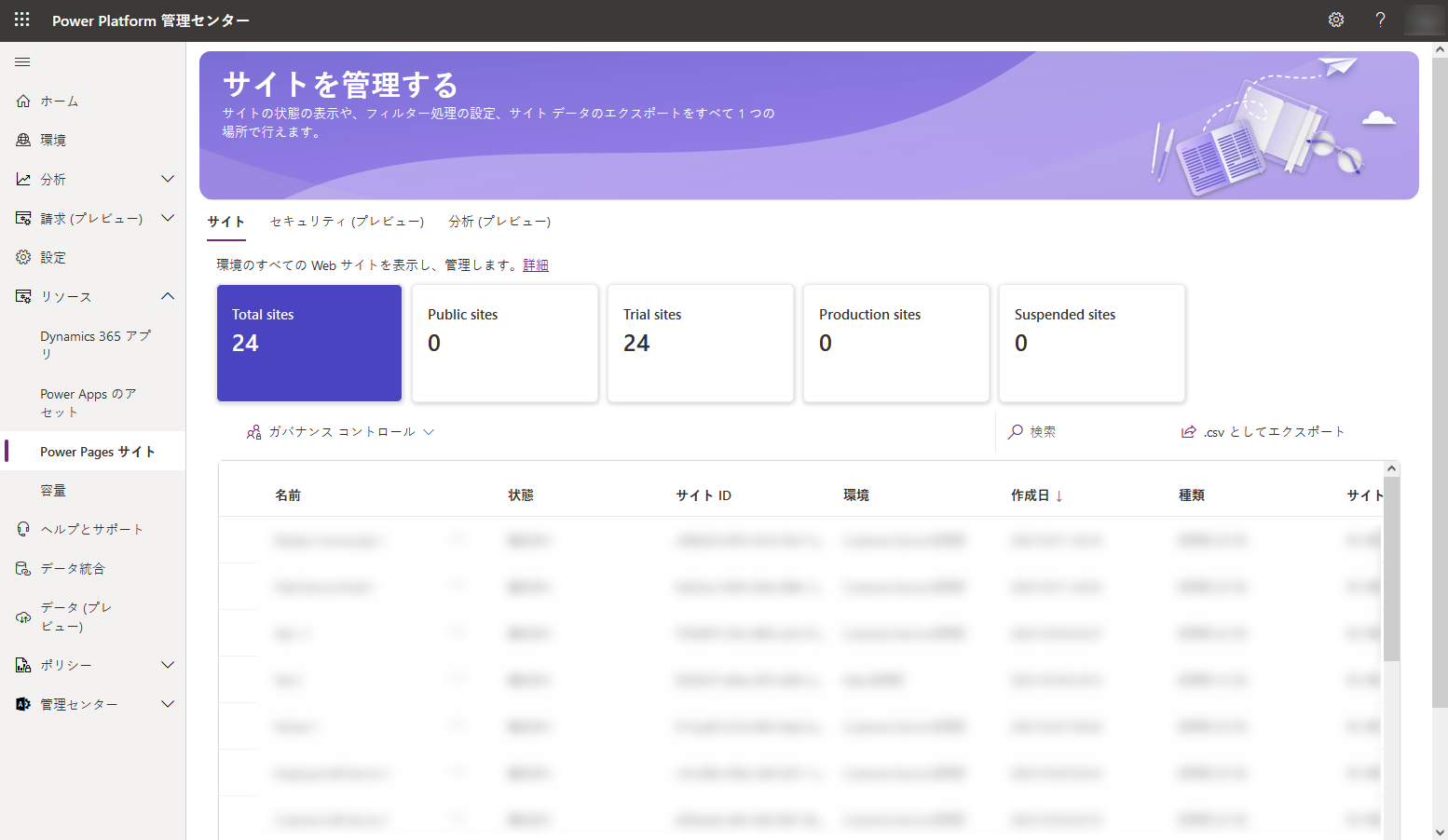Click the 検索 search field

pyautogui.click(x=1081, y=432)
